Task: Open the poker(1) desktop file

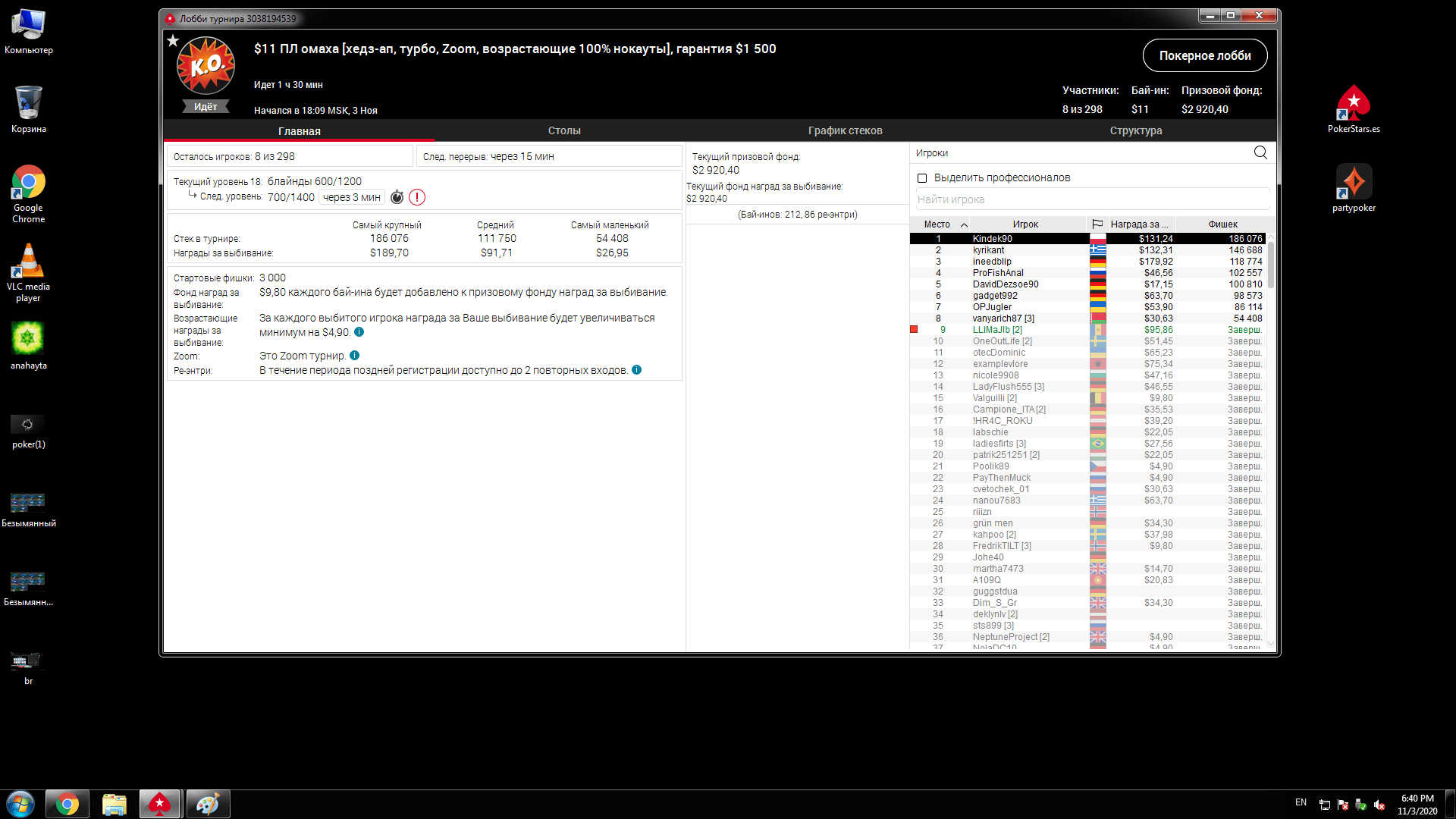Action: pos(28,431)
